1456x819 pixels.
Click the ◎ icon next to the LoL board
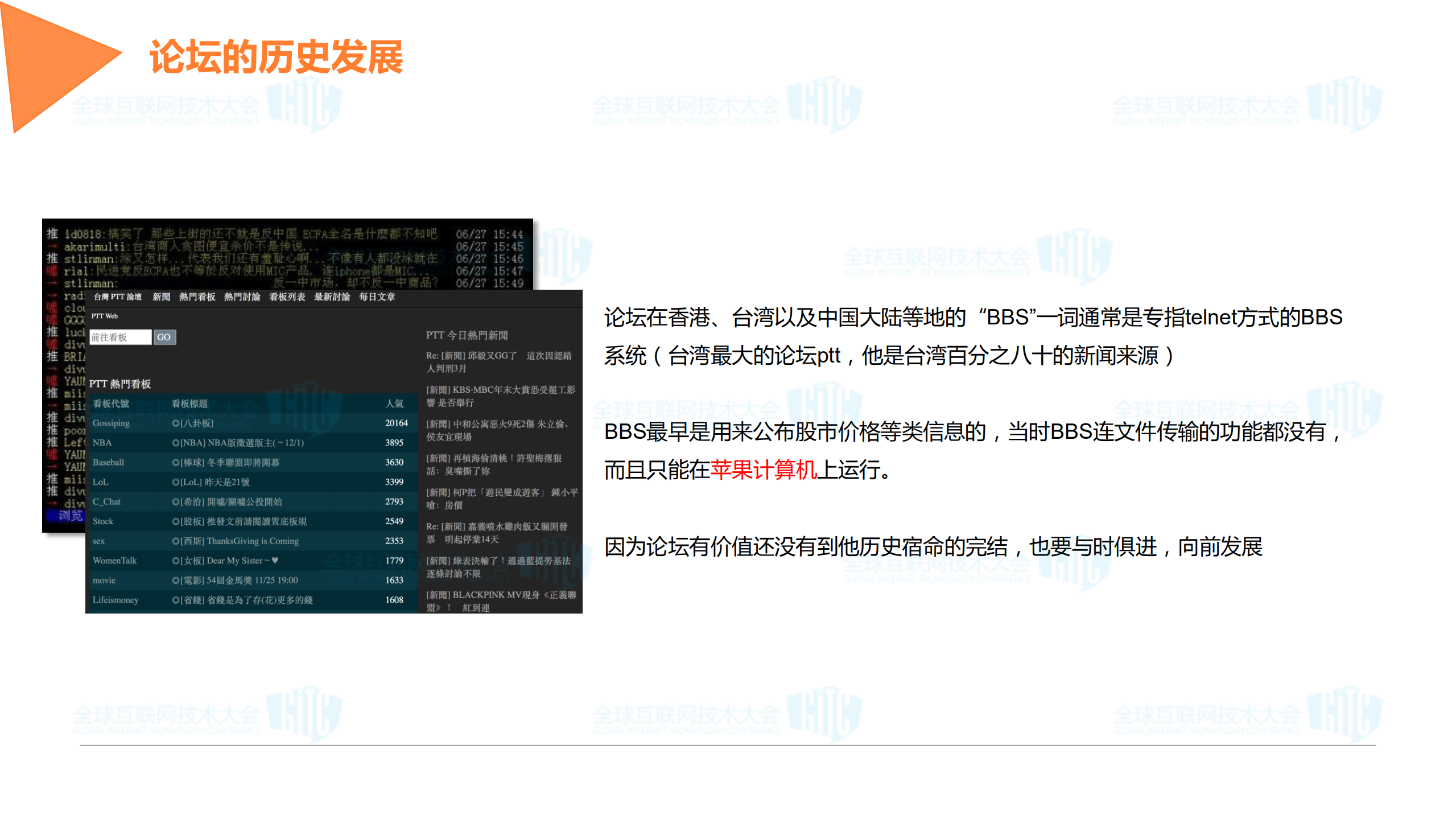pyautogui.click(x=175, y=482)
